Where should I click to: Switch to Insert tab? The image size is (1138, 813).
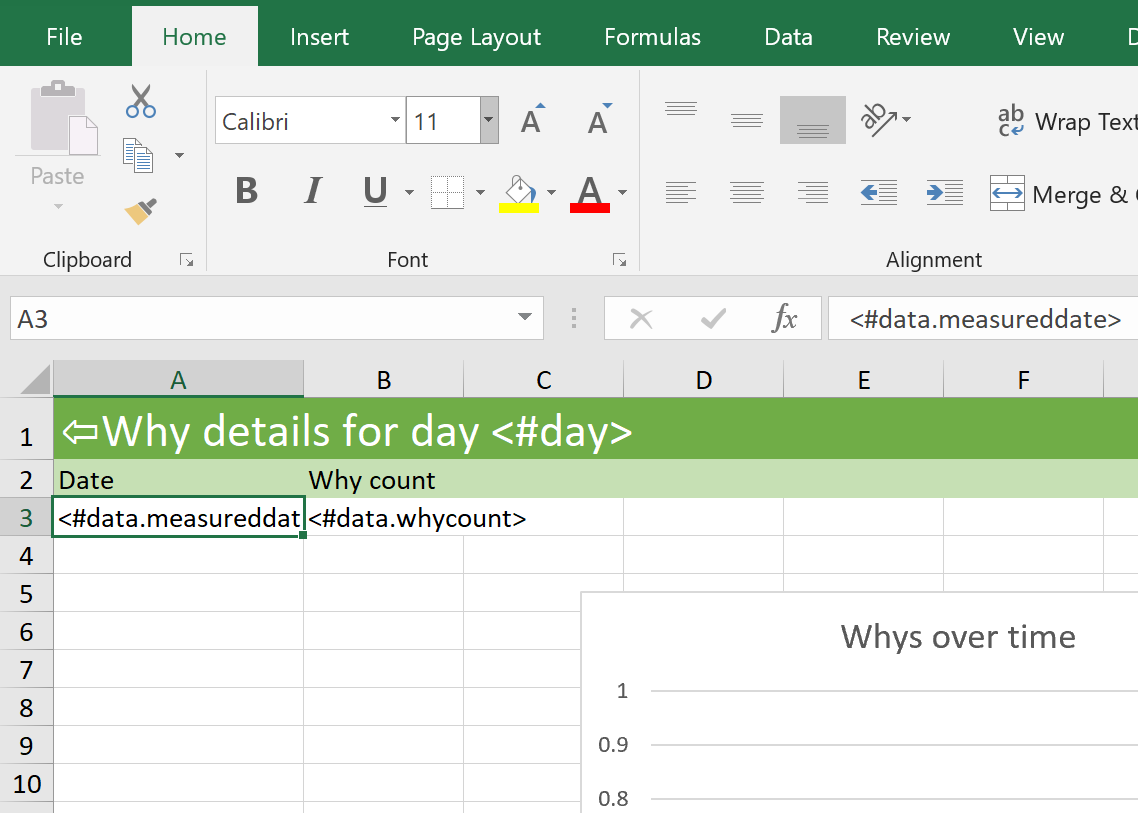coord(319,36)
